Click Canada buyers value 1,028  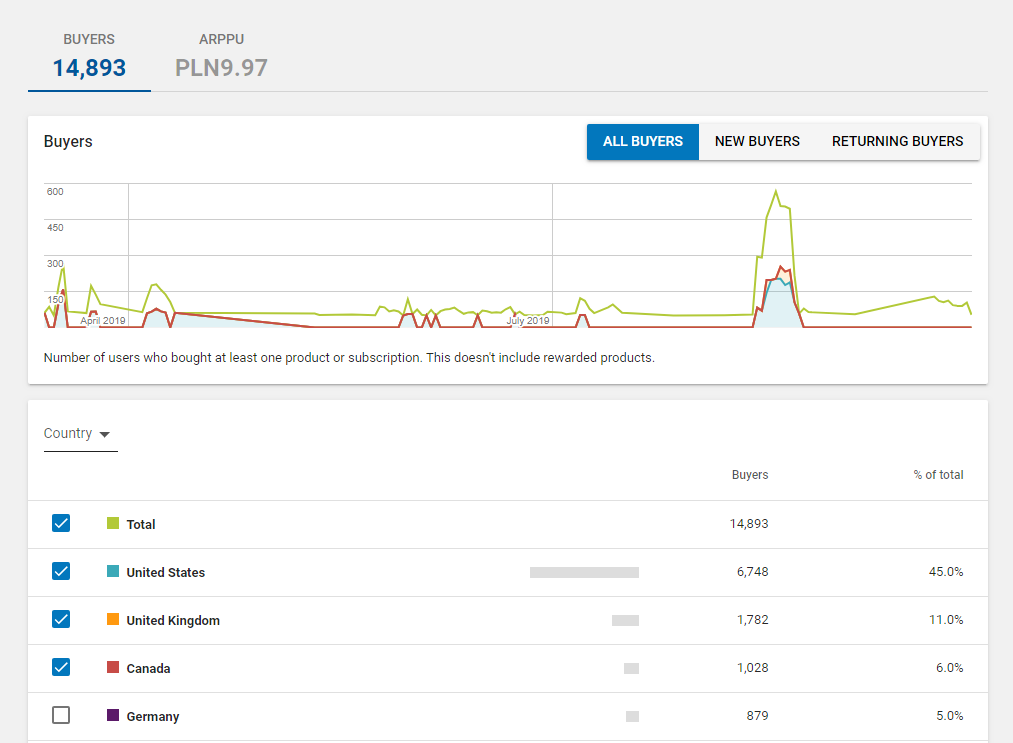pos(753,667)
